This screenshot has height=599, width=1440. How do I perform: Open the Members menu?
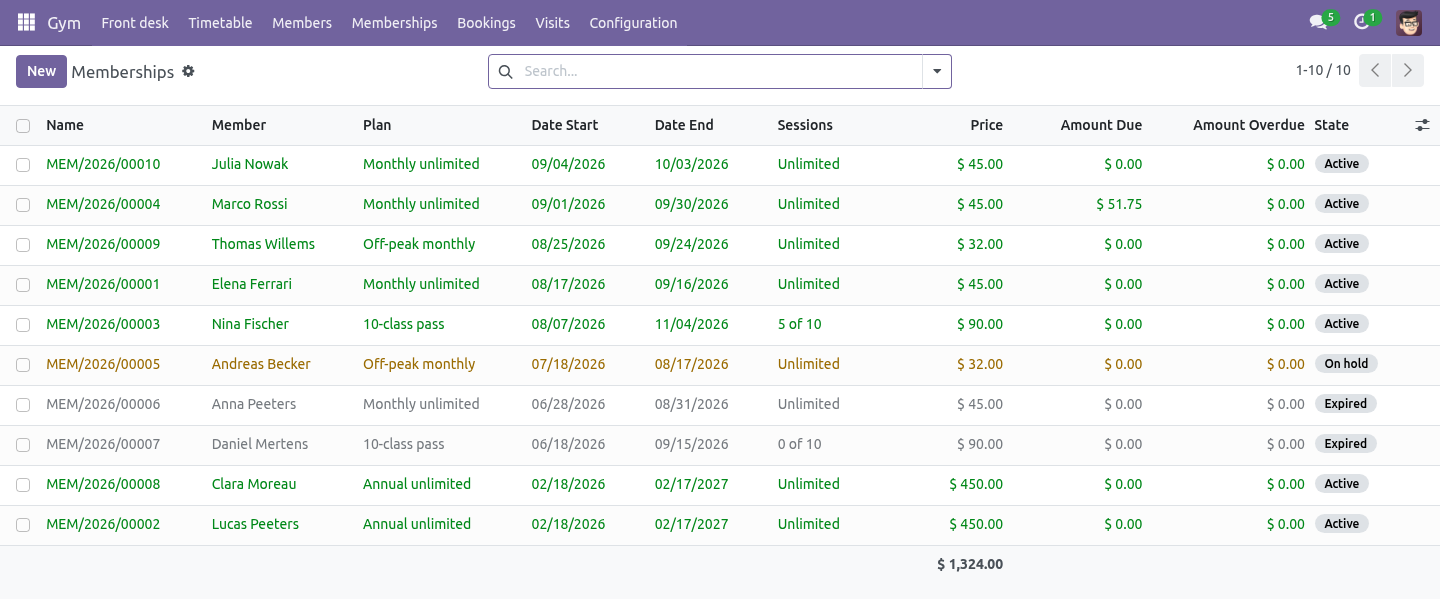pos(302,22)
